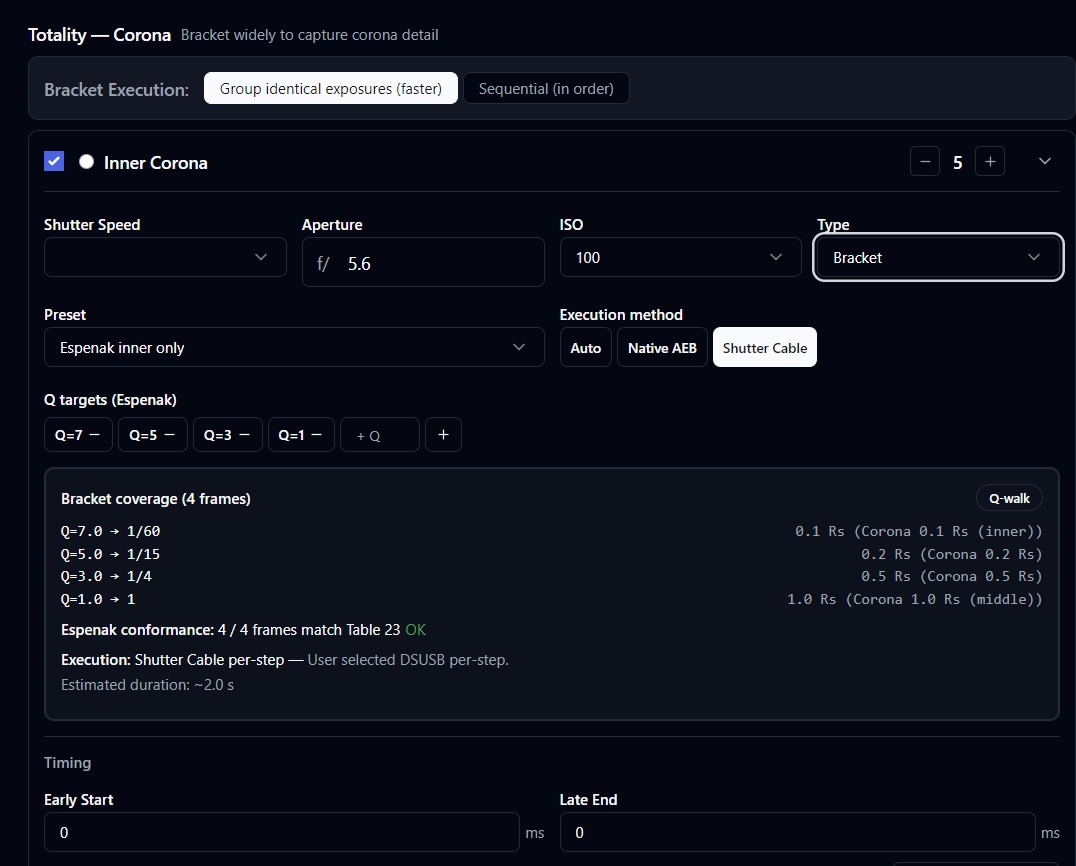
Task: Remove the Q=7 target chip
Action: pyautogui.click(x=95, y=435)
